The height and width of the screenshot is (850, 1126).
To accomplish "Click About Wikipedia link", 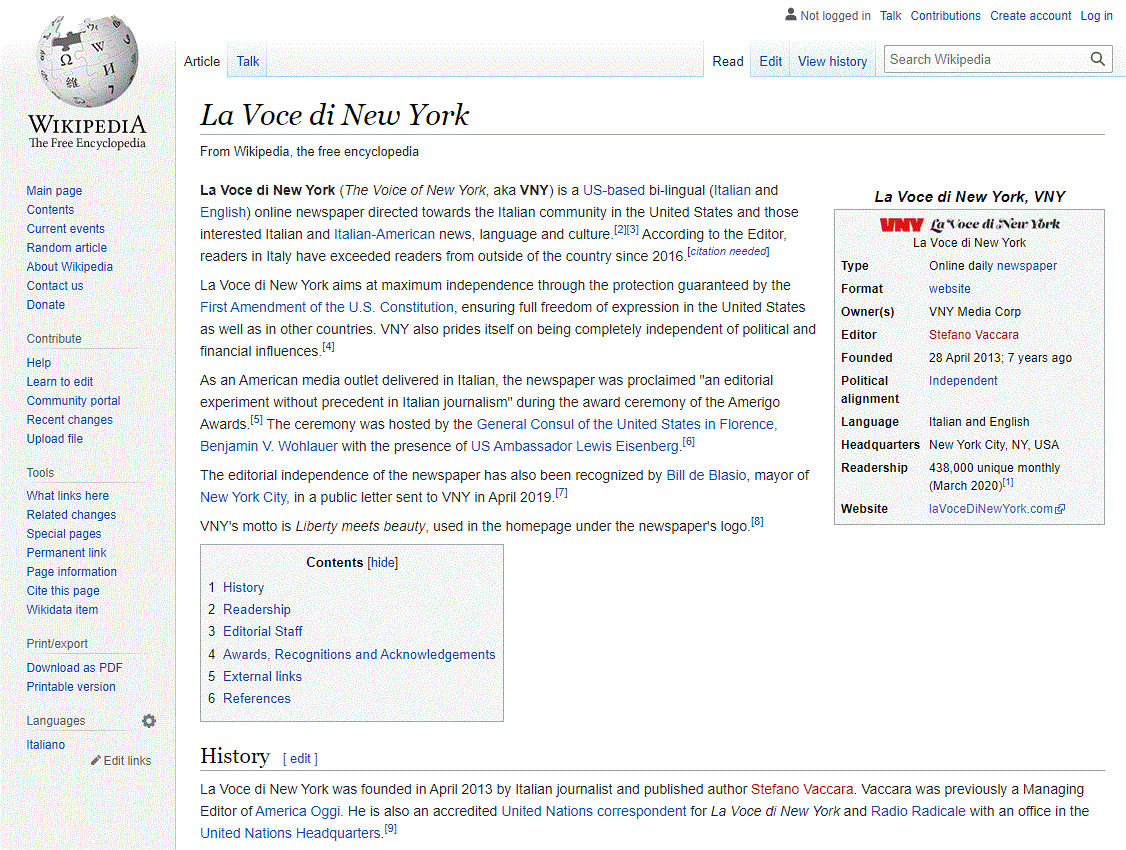I will click(70, 267).
